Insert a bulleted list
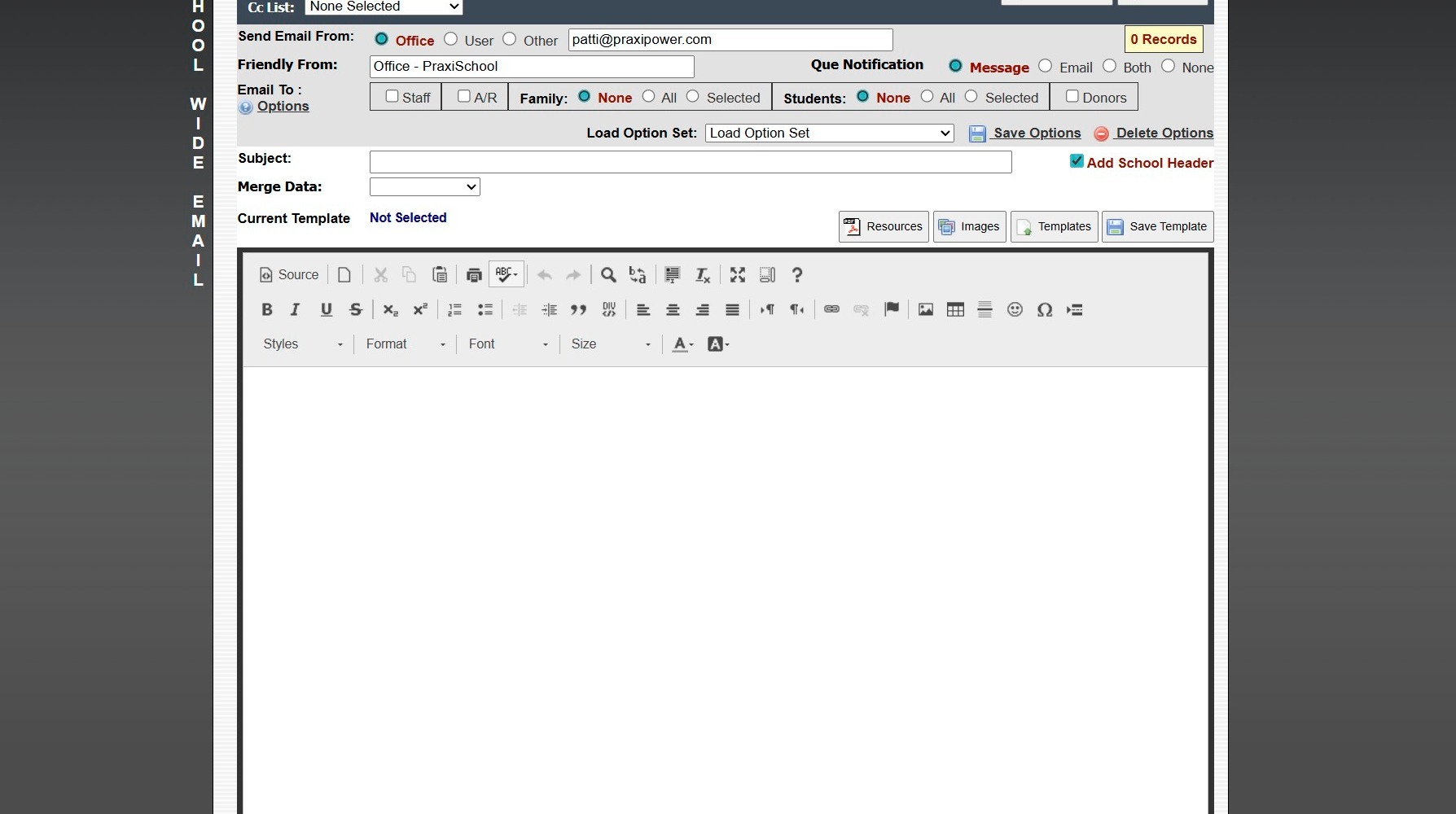The height and width of the screenshot is (814, 1456). [485, 309]
